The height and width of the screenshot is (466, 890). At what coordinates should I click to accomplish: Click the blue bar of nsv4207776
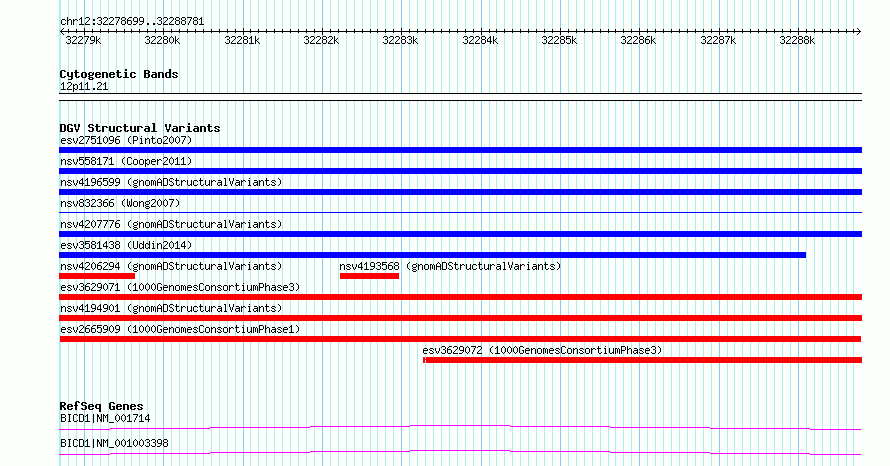pyautogui.click(x=460, y=234)
